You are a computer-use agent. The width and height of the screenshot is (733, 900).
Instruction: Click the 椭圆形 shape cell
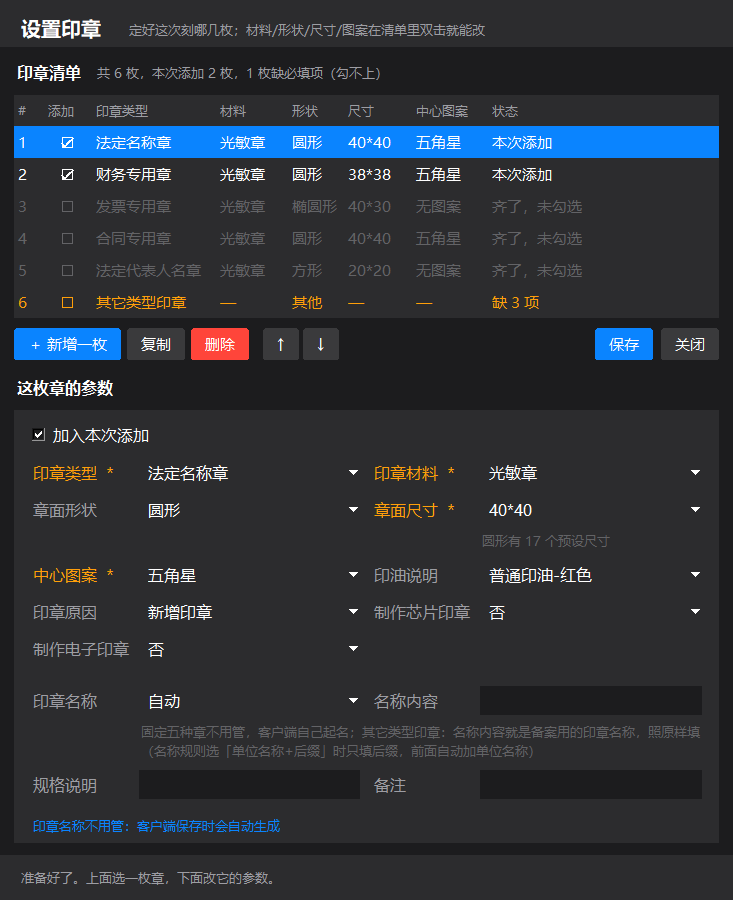(314, 207)
